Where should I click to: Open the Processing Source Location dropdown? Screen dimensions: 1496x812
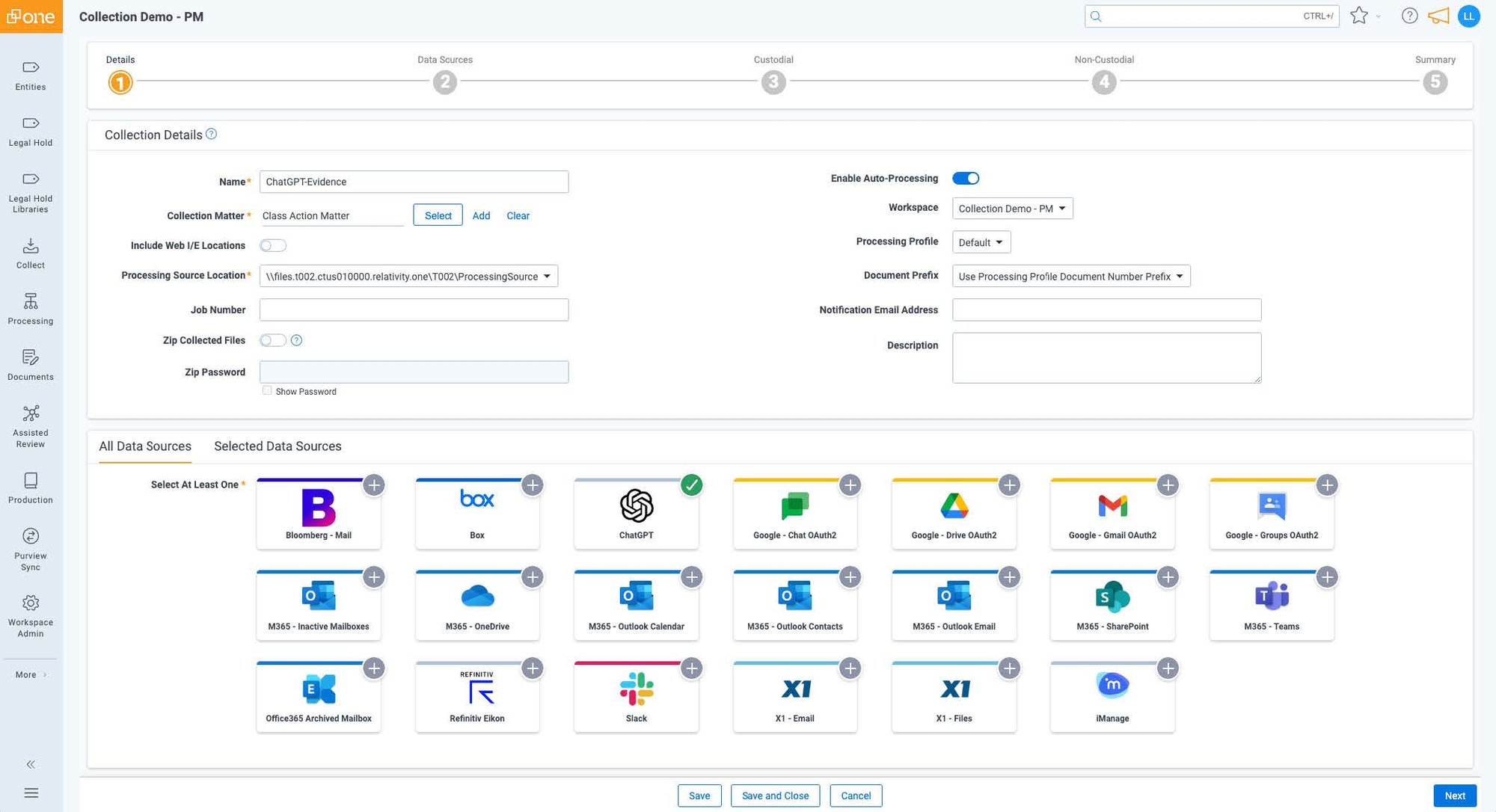pos(408,276)
